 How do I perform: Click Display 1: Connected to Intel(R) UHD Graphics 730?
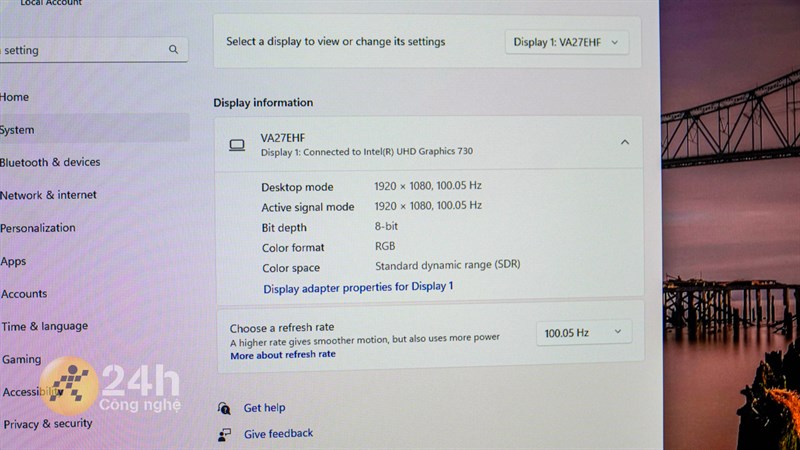point(367,152)
